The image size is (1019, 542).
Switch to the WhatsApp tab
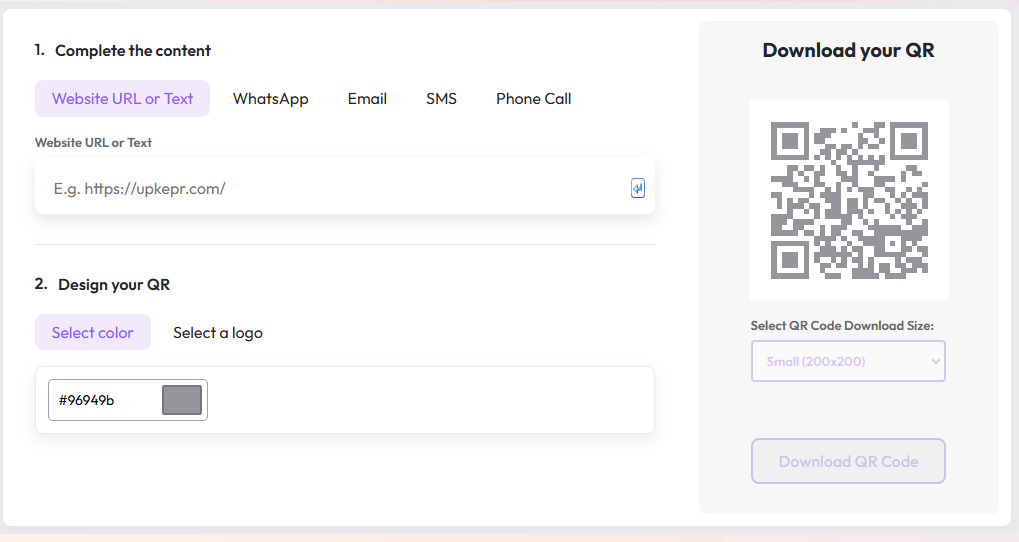pyautogui.click(x=270, y=99)
